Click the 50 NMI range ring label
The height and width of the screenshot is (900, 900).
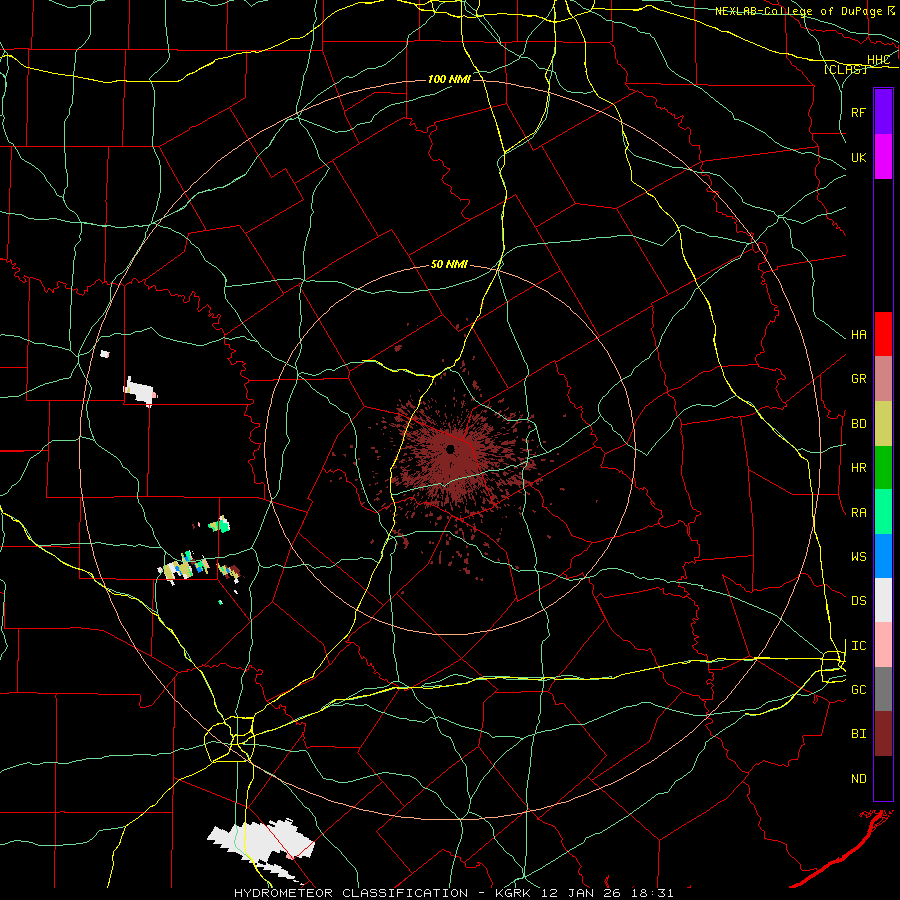[449, 265]
